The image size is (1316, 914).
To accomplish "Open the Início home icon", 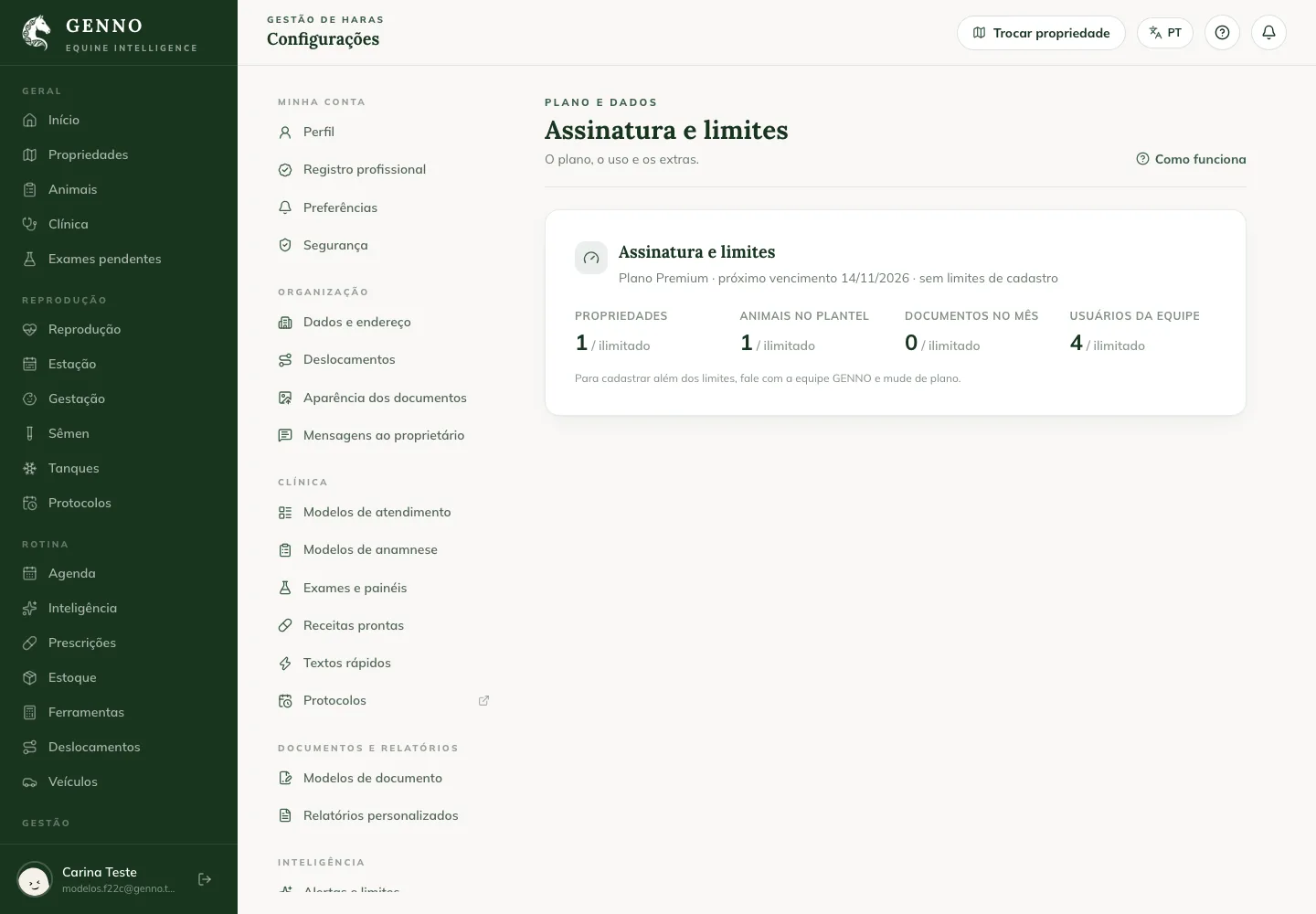I will (30, 120).
